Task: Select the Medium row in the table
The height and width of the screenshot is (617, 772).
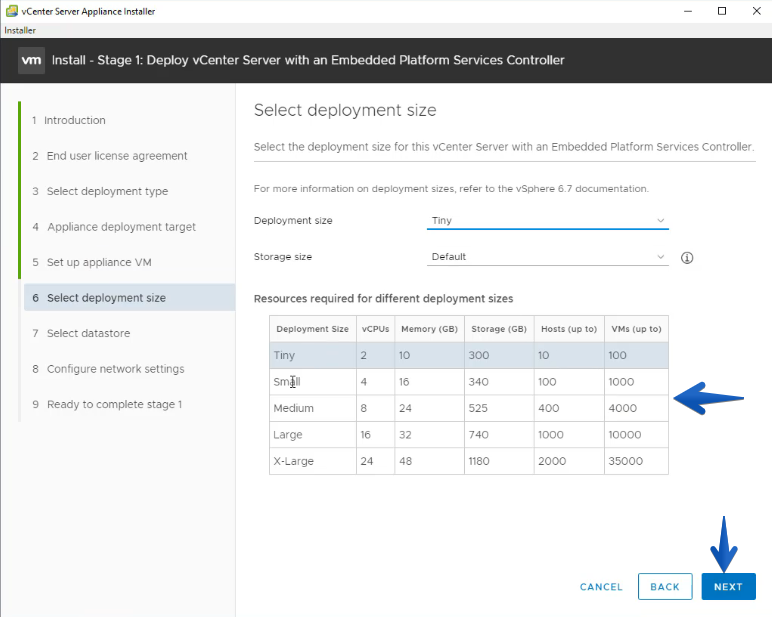Action: point(469,408)
